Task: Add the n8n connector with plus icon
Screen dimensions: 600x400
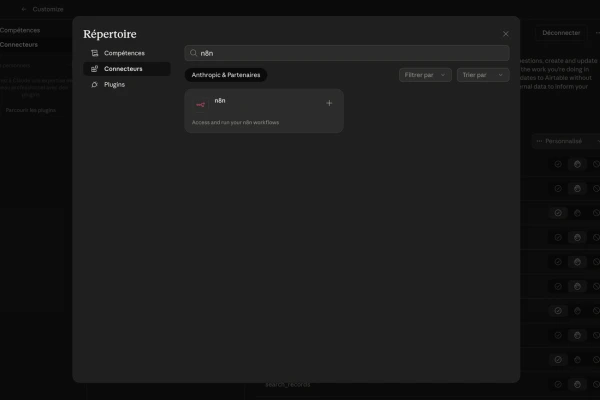Action: tap(329, 103)
